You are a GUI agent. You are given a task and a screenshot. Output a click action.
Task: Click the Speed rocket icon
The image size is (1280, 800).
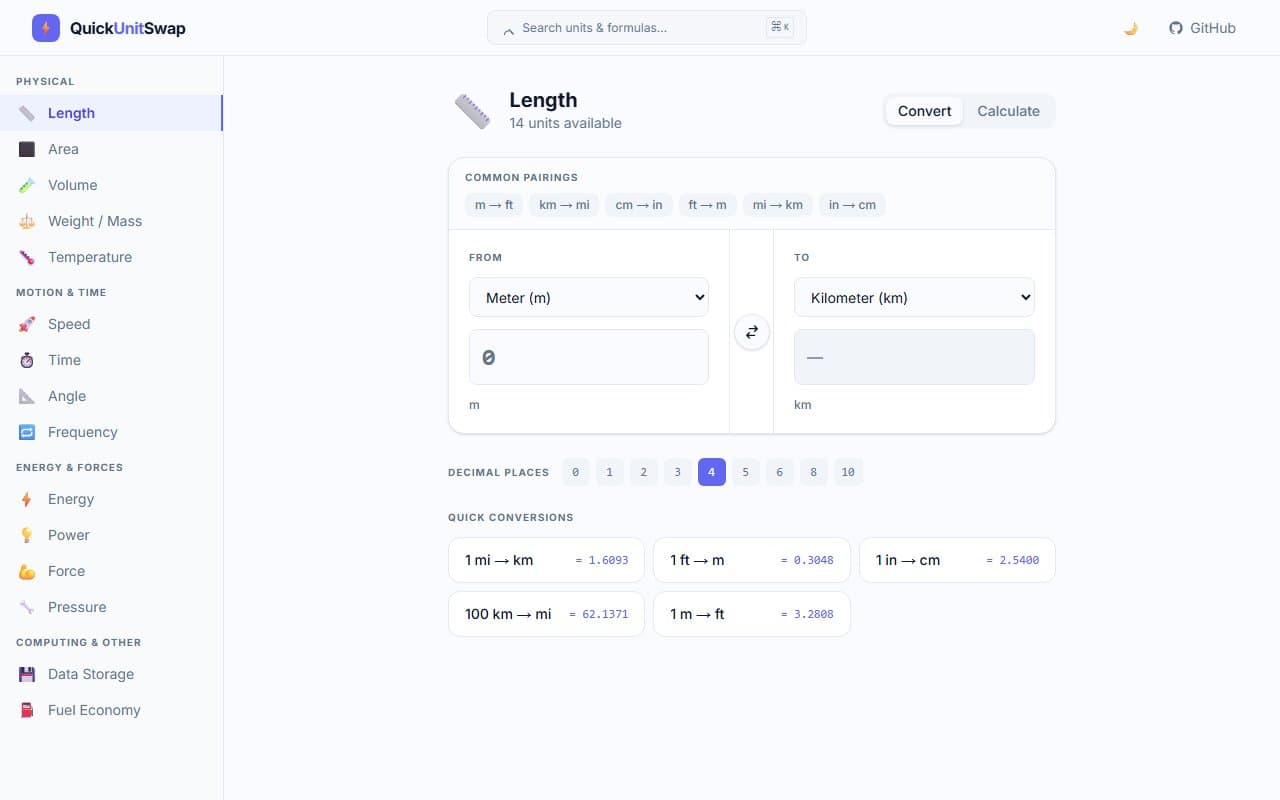(27, 324)
